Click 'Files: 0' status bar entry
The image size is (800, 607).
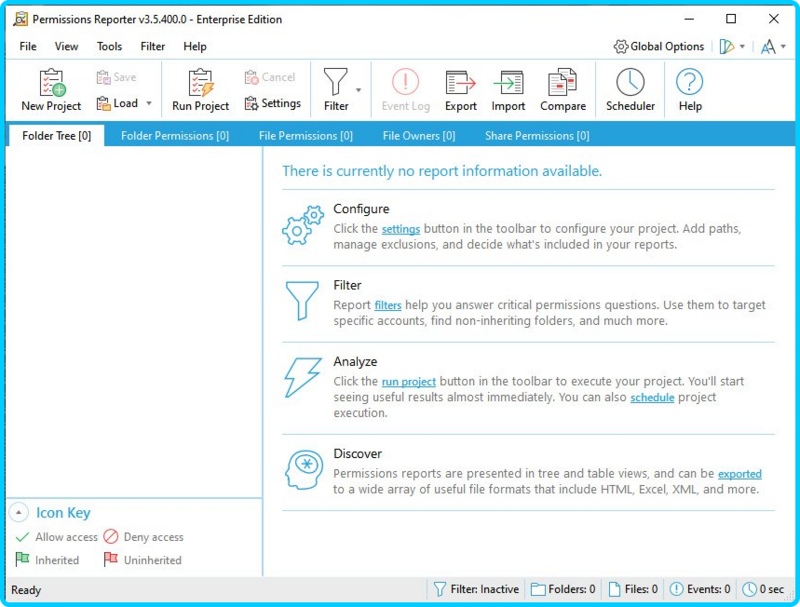tap(633, 590)
